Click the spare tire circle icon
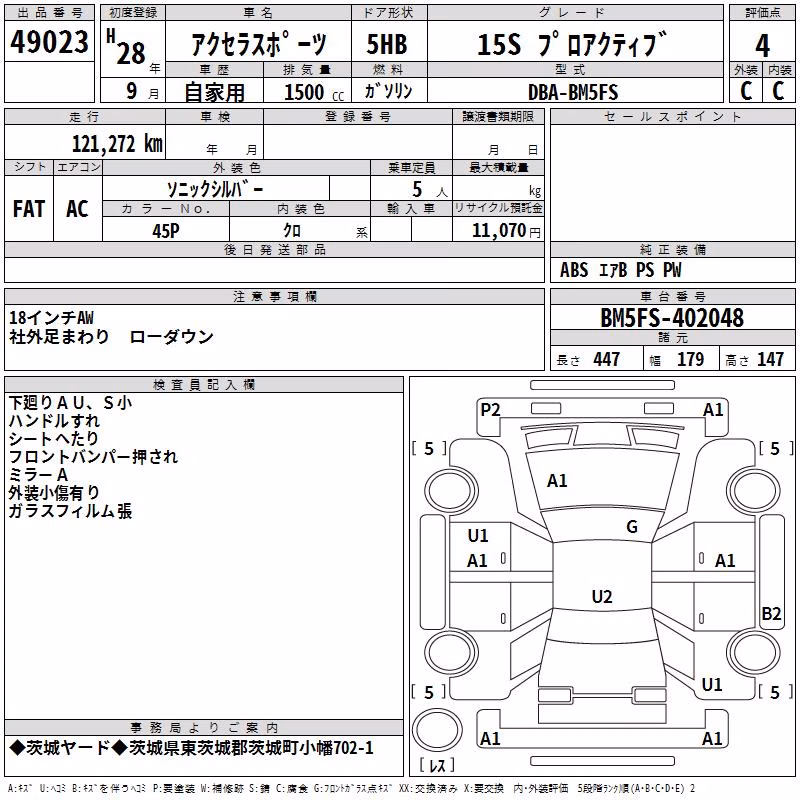Image resolution: width=800 pixels, height=800 pixels. coord(437,730)
